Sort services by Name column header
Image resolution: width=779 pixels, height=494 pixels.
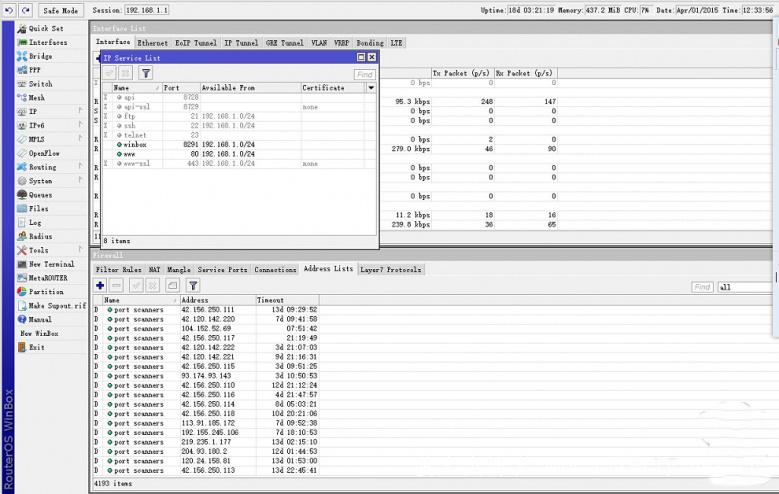point(136,87)
